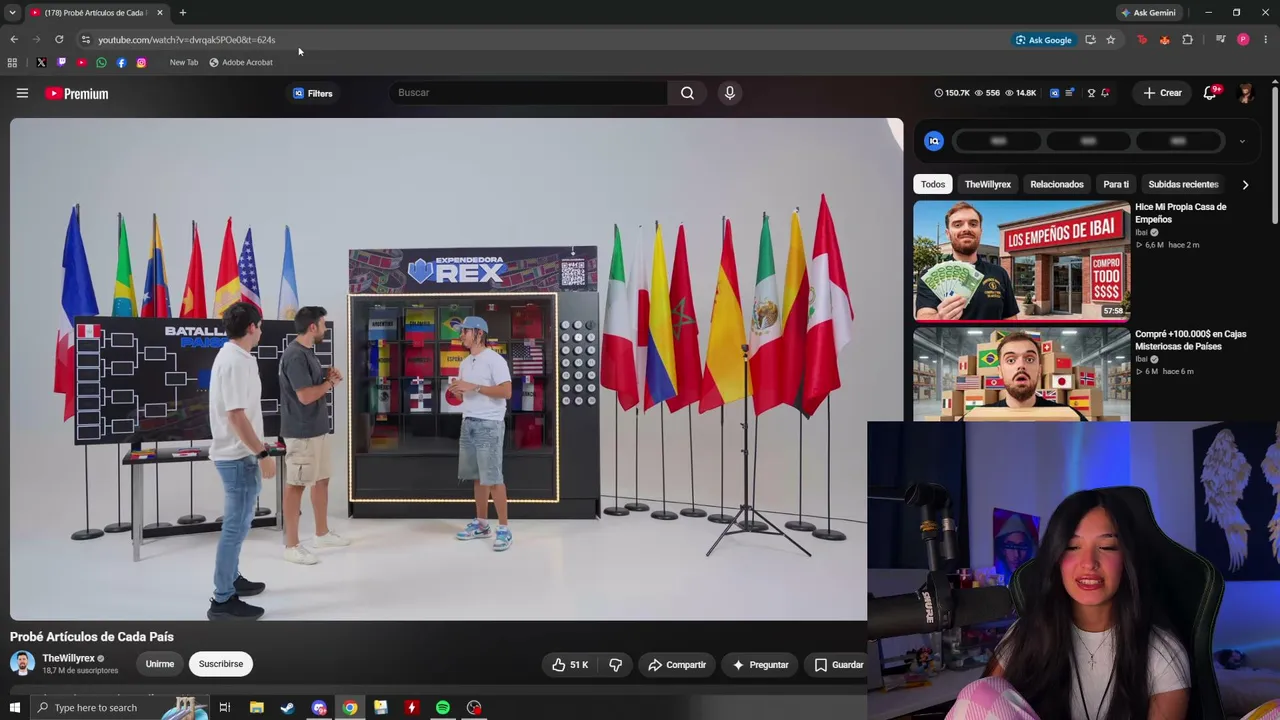1280x720 pixels.
Task: Open 'Hice Mi Propia Casa de Empeños' thumbnail
Action: click(x=1022, y=260)
